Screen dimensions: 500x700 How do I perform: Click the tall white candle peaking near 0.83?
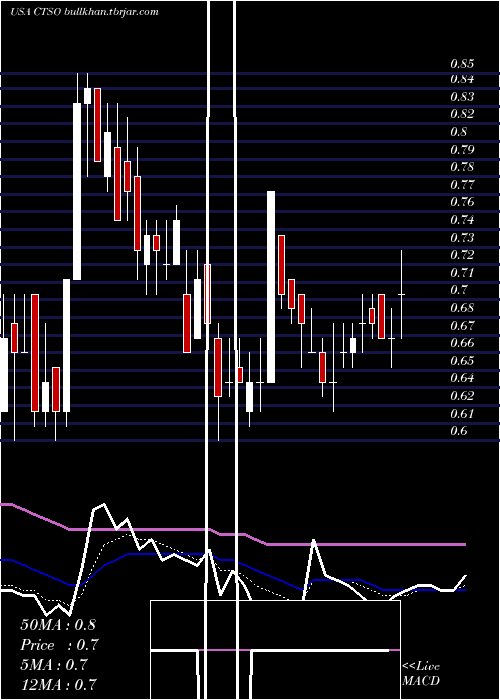click(77, 191)
